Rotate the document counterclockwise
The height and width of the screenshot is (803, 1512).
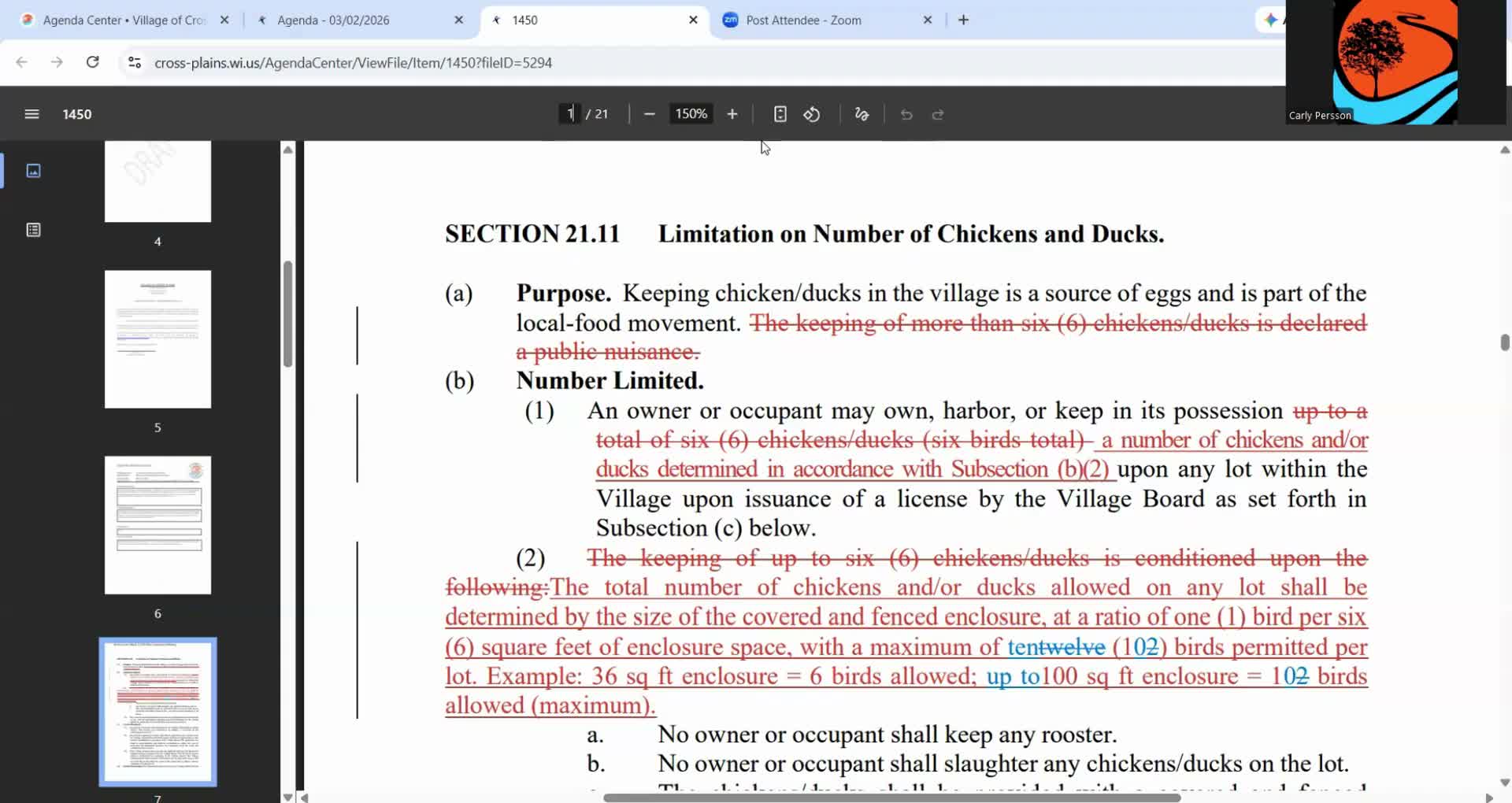(x=812, y=114)
